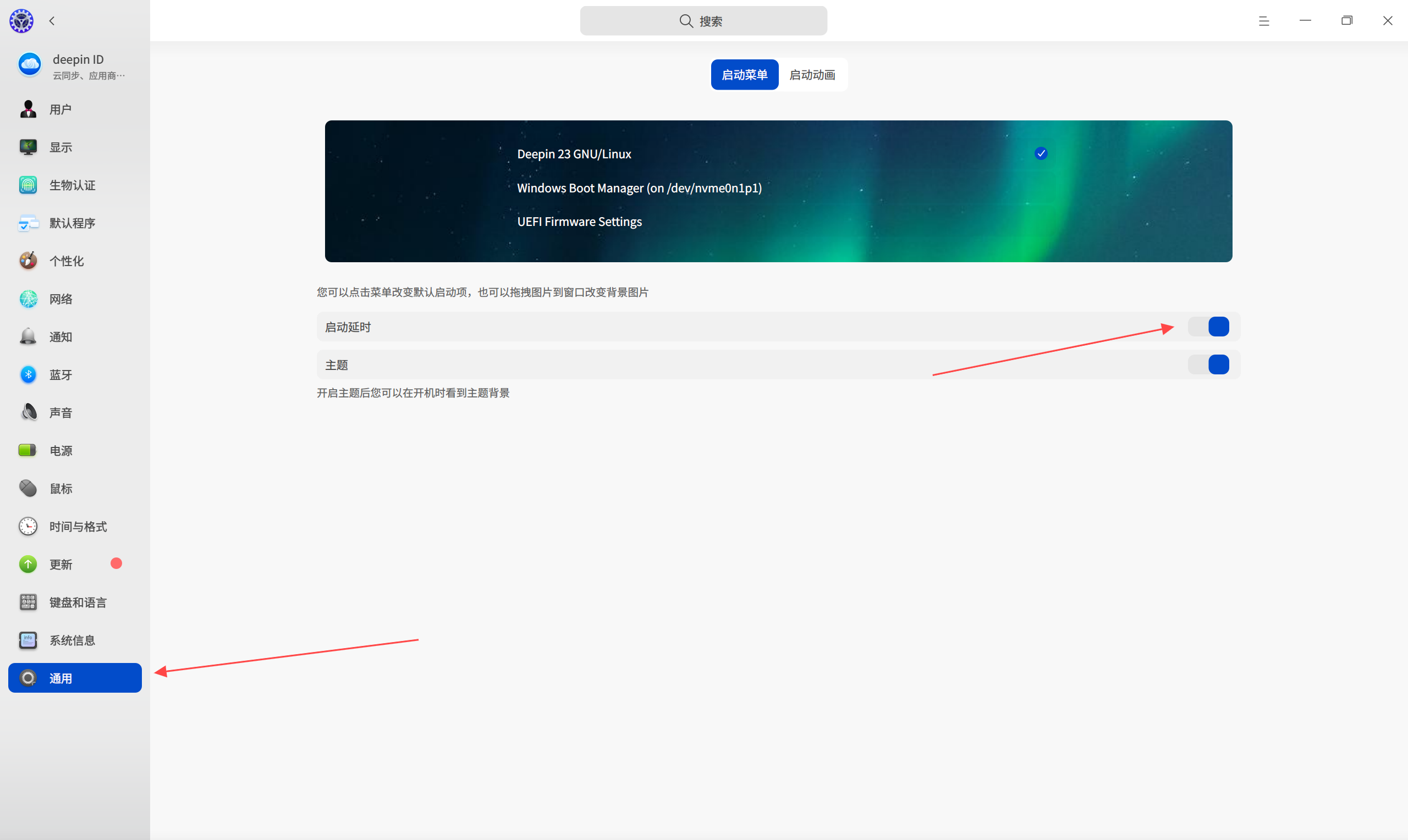Click the magnifier icon in search

(686, 21)
